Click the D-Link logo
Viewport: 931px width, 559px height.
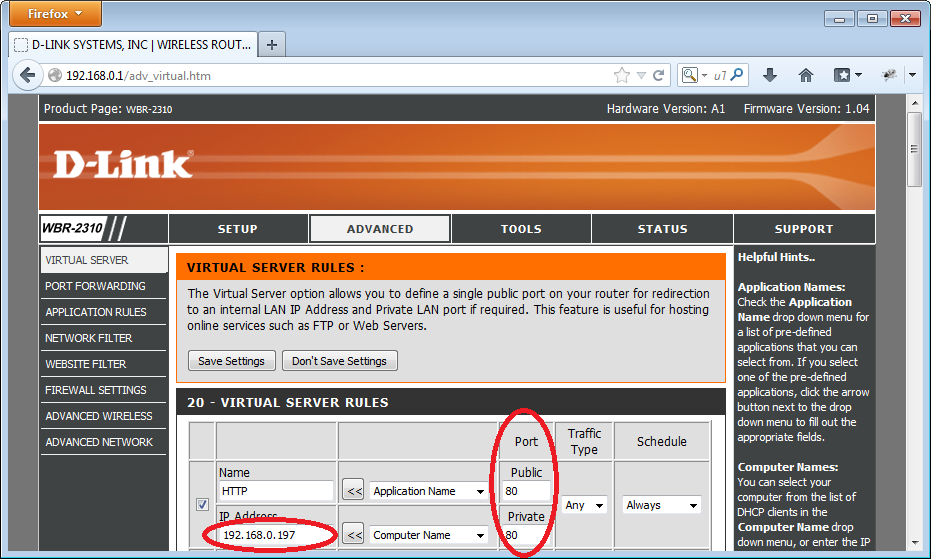124,164
